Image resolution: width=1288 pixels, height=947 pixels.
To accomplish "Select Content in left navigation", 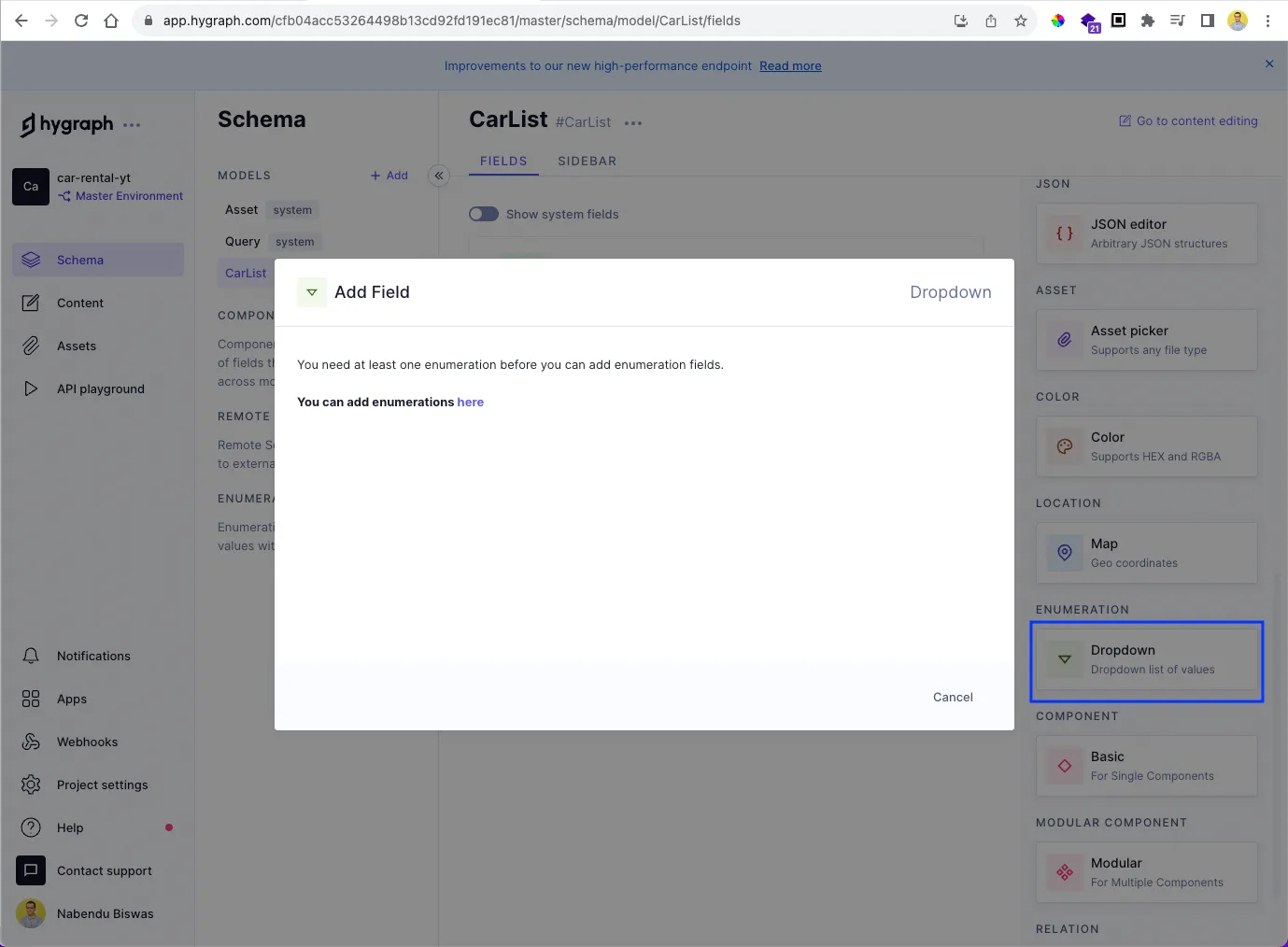I will click(98, 303).
